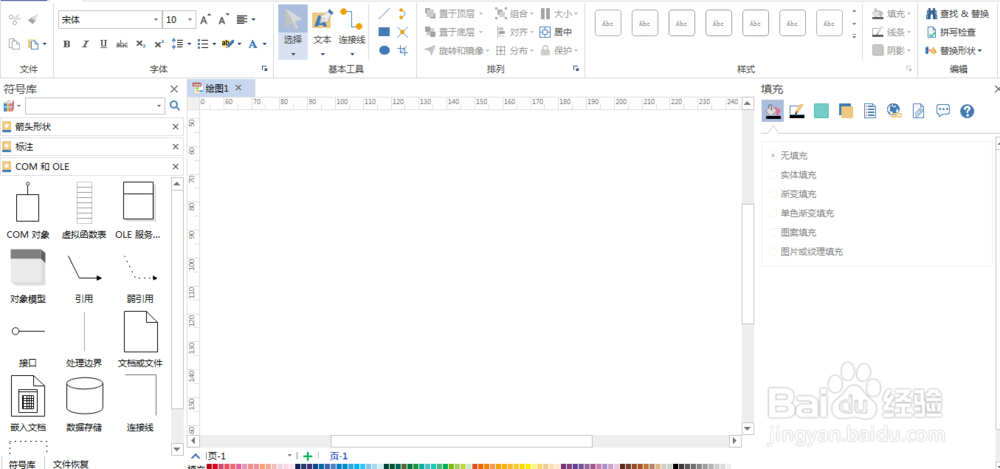Apply strikethrough text formatting
Viewport: 1000px width, 469px height.
(122, 44)
